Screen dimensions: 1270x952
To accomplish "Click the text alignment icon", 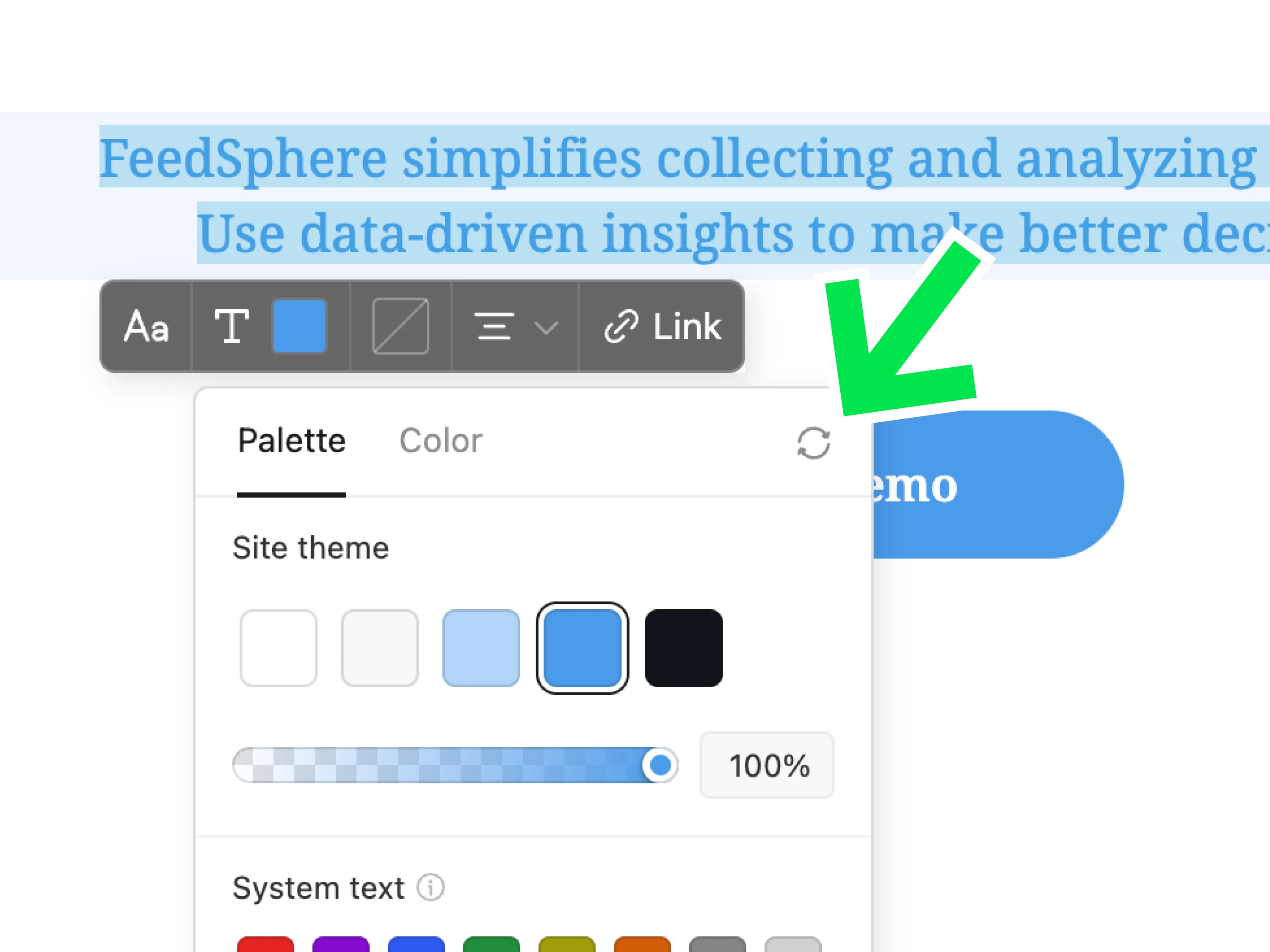I will 494,327.
